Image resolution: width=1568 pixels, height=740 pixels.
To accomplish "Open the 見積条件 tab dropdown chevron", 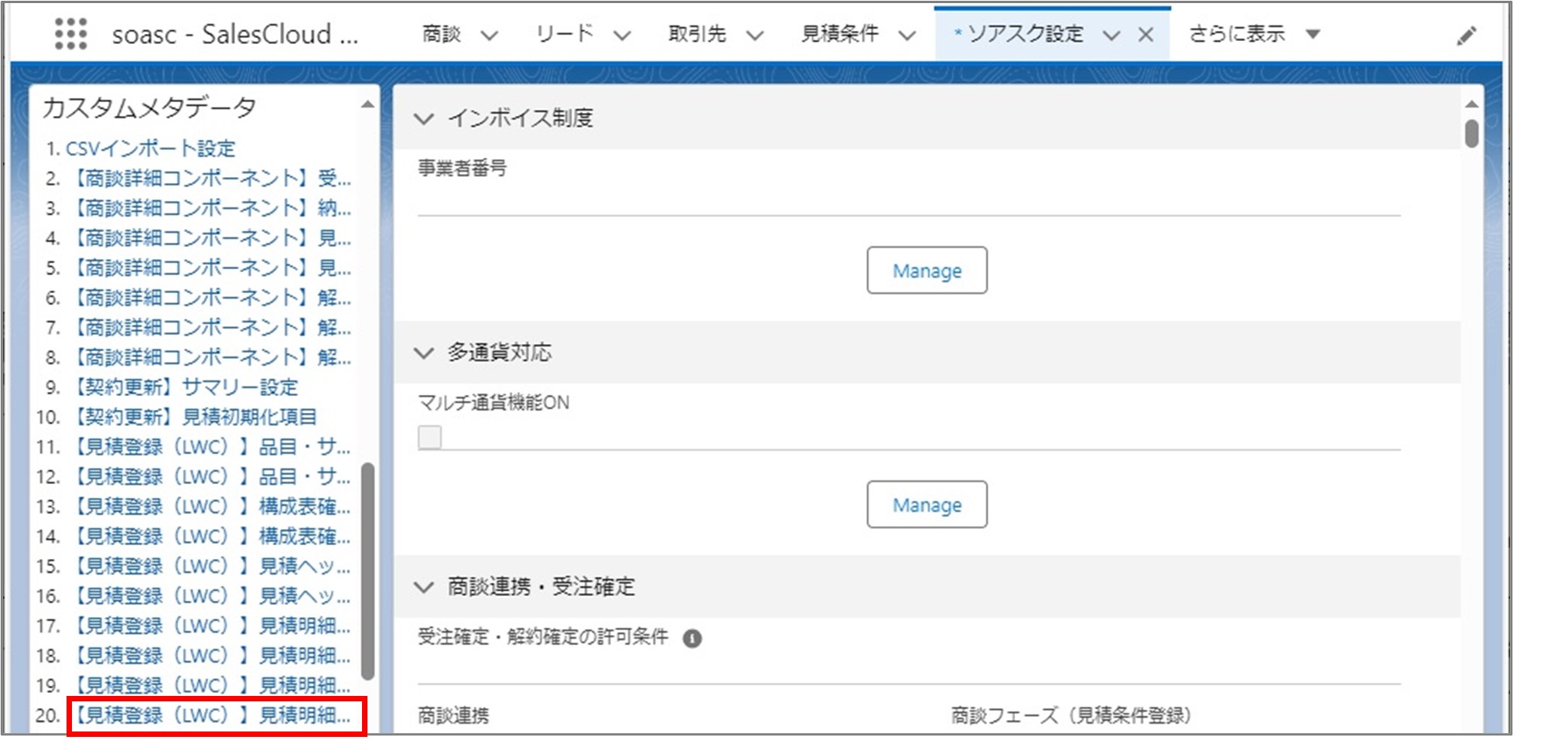I will click(x=907, y=35).
